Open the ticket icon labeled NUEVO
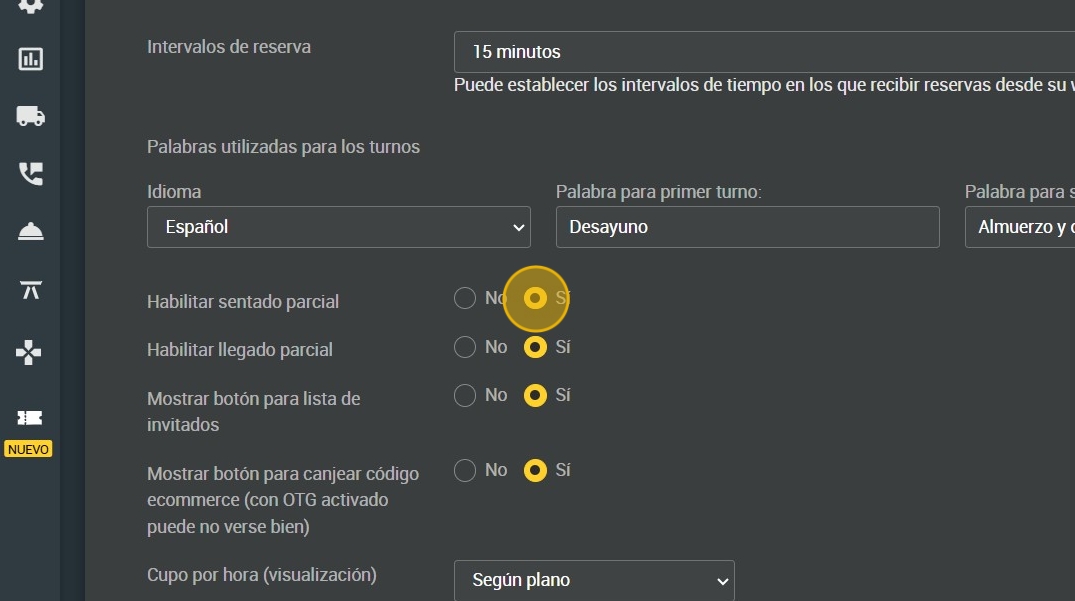Screen dimensions: 1075x601 tap(29, 417)
